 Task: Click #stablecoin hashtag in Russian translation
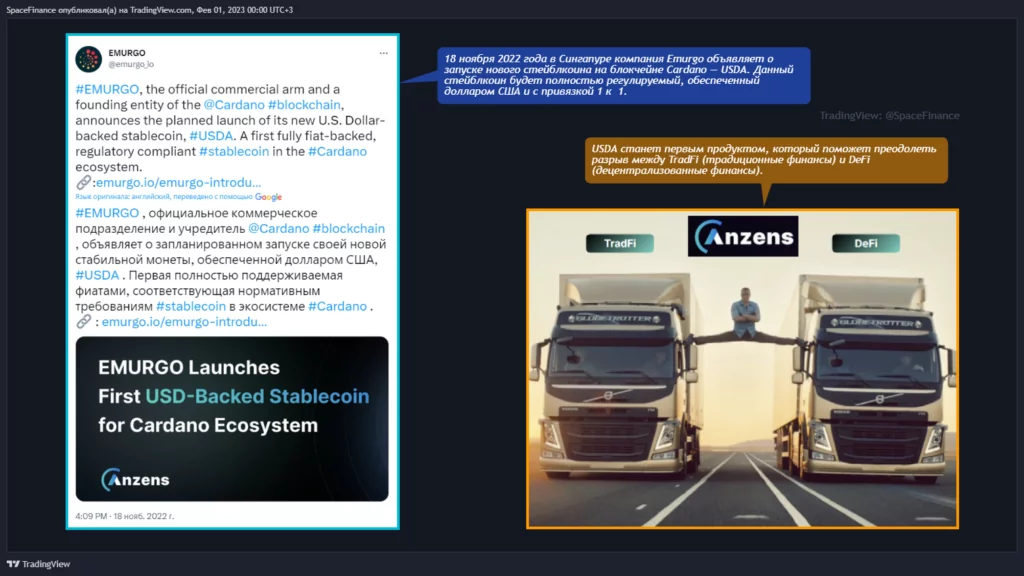coord(191,306)
